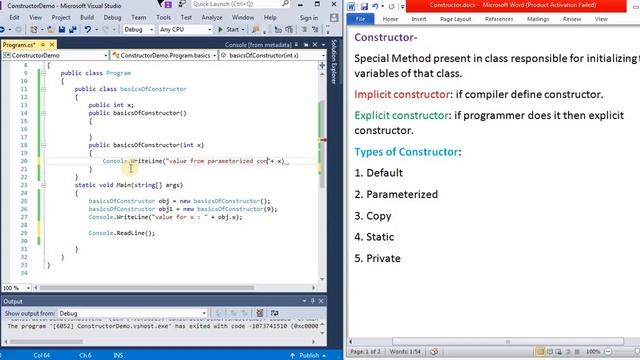Screen dimensions: 640x360
Task: Click the Undo icon in Visual Studio toolbar
Action: point(87,29)
